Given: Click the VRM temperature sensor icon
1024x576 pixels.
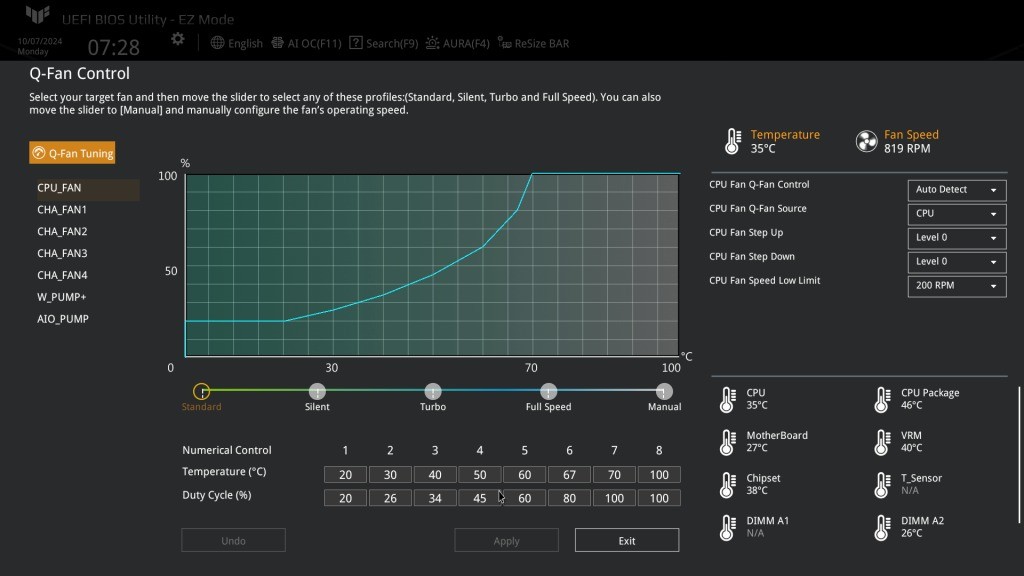Looking at the screenshot, I should tap(882, 443).
